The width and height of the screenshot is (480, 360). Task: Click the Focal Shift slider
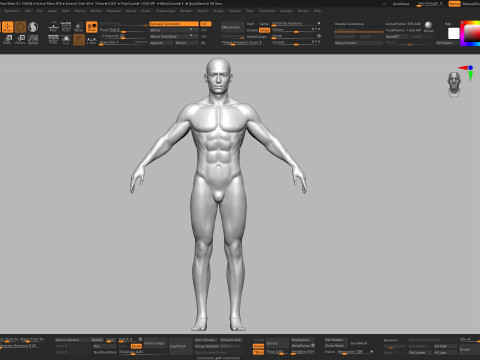coord(123,30)
